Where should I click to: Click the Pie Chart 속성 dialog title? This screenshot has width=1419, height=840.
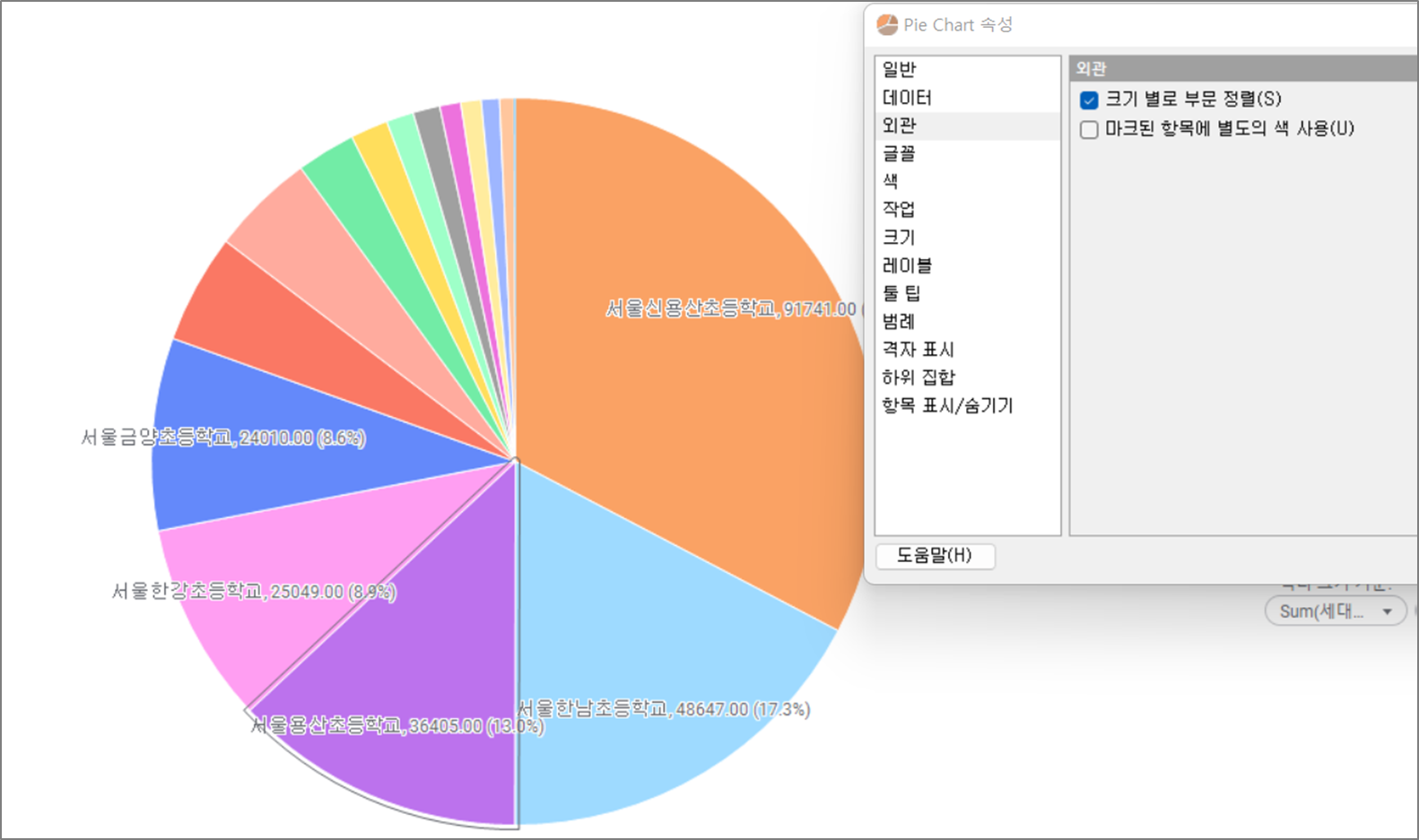pos(958,25)
